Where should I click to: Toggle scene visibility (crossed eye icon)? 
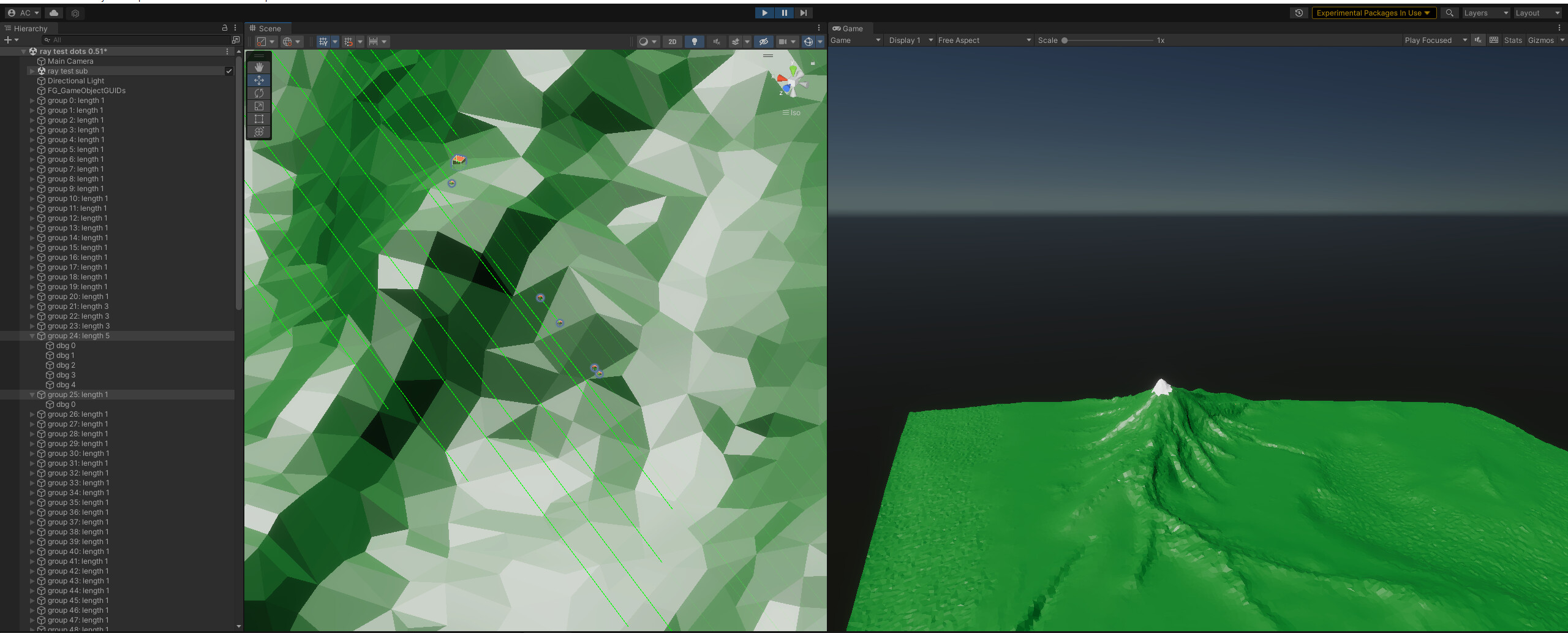(764, 41)
